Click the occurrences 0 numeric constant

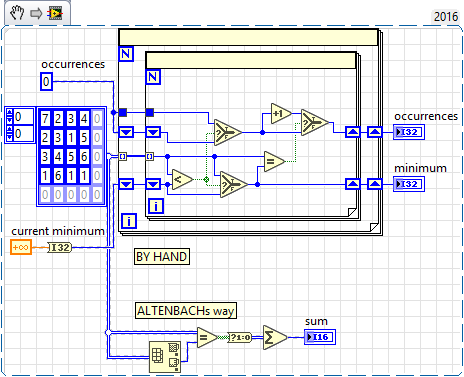point(46,82)
